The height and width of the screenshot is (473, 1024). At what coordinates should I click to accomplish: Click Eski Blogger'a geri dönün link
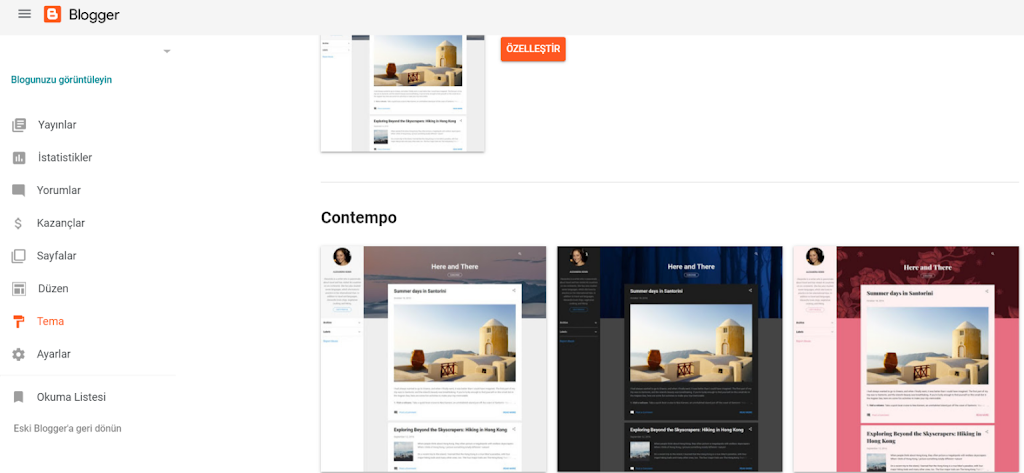[x=67, y=428]
